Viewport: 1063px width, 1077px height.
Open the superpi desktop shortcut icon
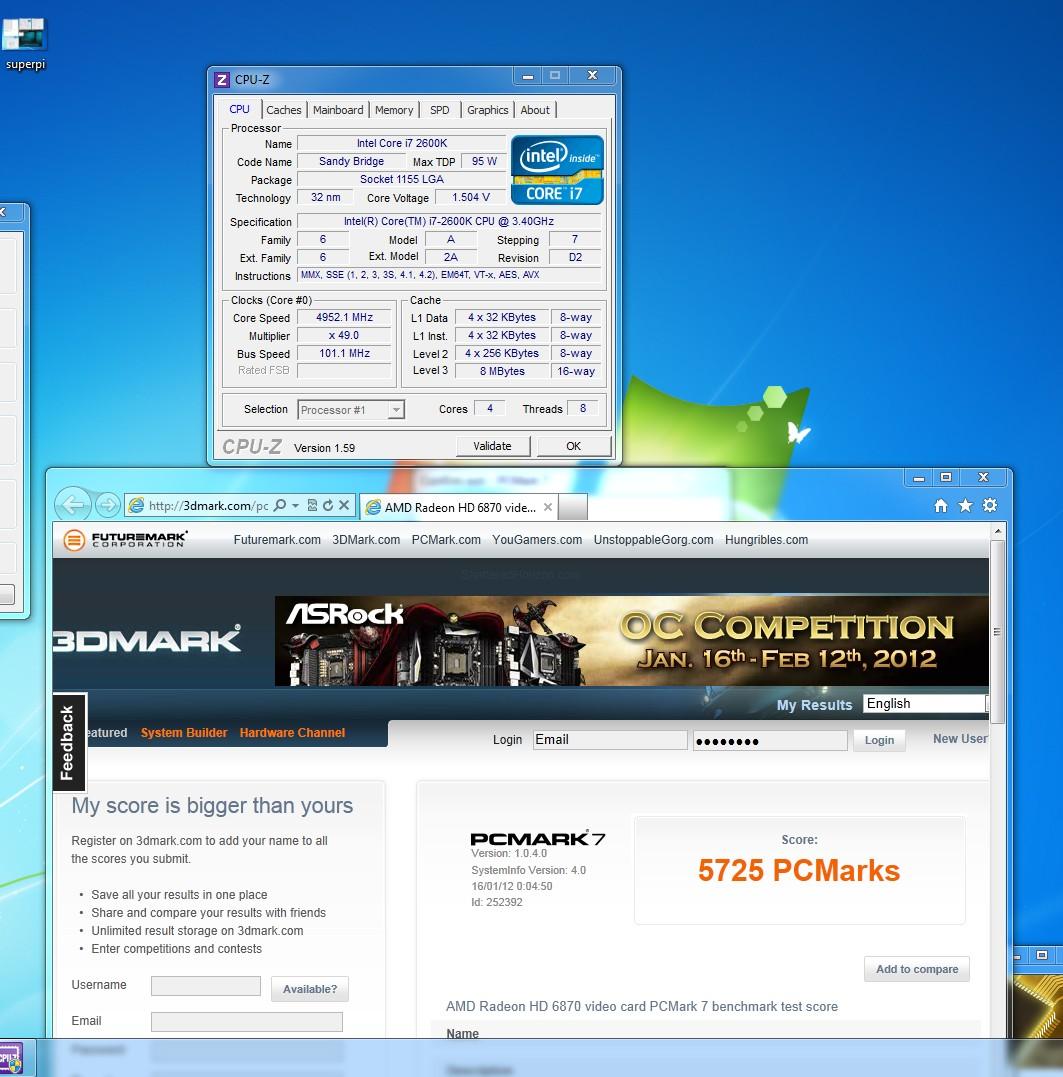pos(25,44)
